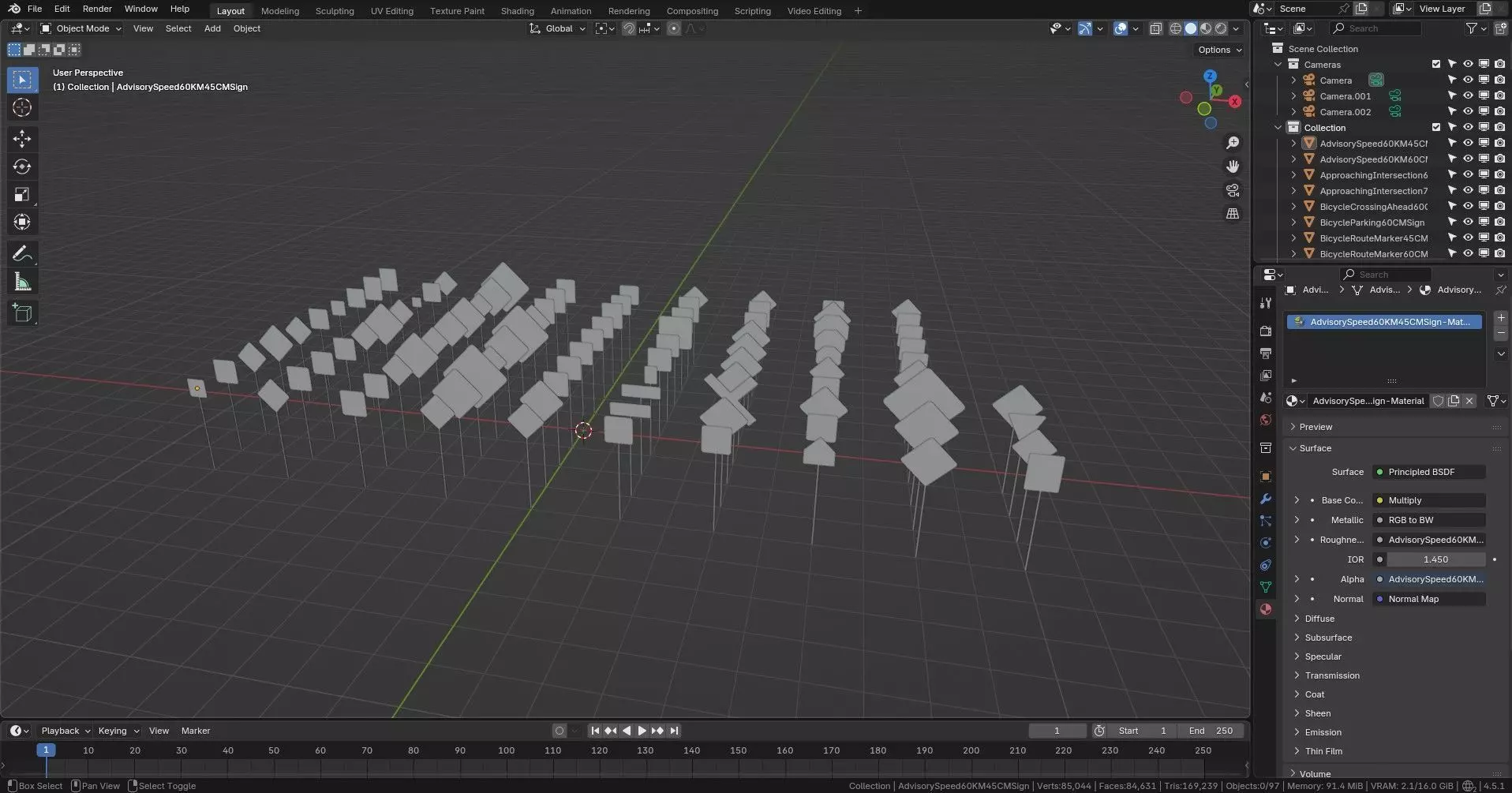Open the Physics properties tab
Viewport: 1512px width, 793px height.
click(1266, 543)
